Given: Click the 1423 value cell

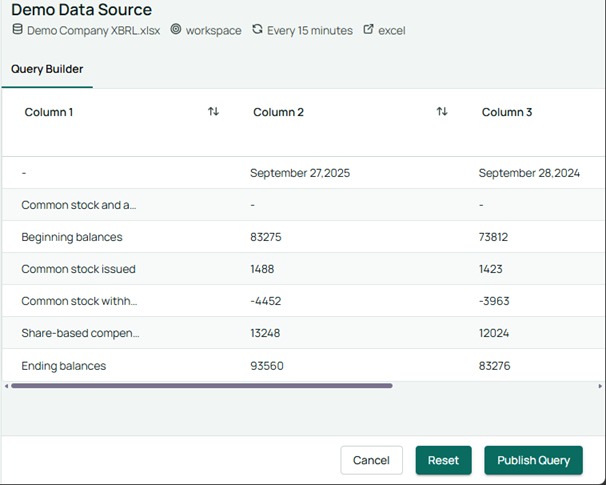Looking at the screenshot, I should [490, 269].
